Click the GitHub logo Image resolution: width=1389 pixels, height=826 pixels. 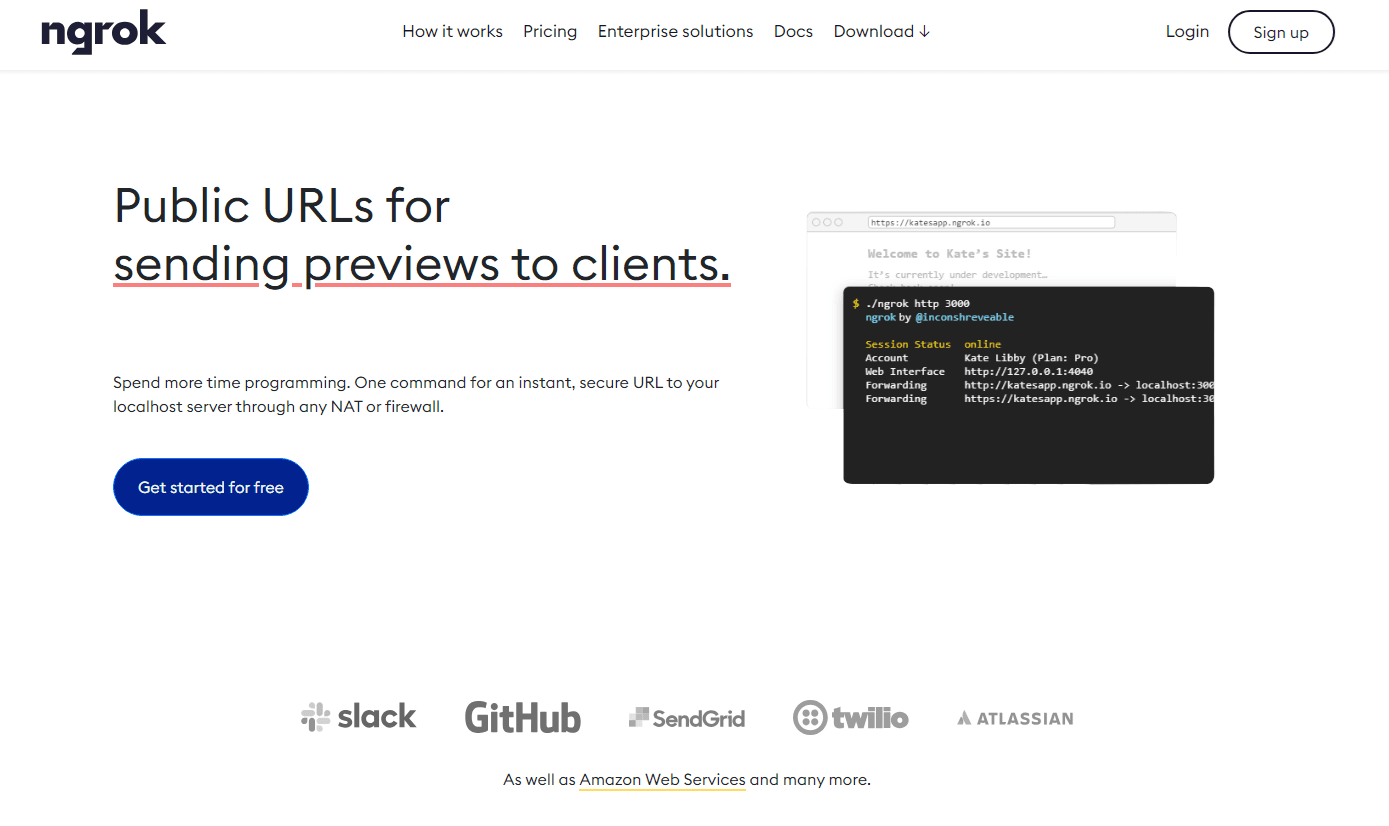522,717
